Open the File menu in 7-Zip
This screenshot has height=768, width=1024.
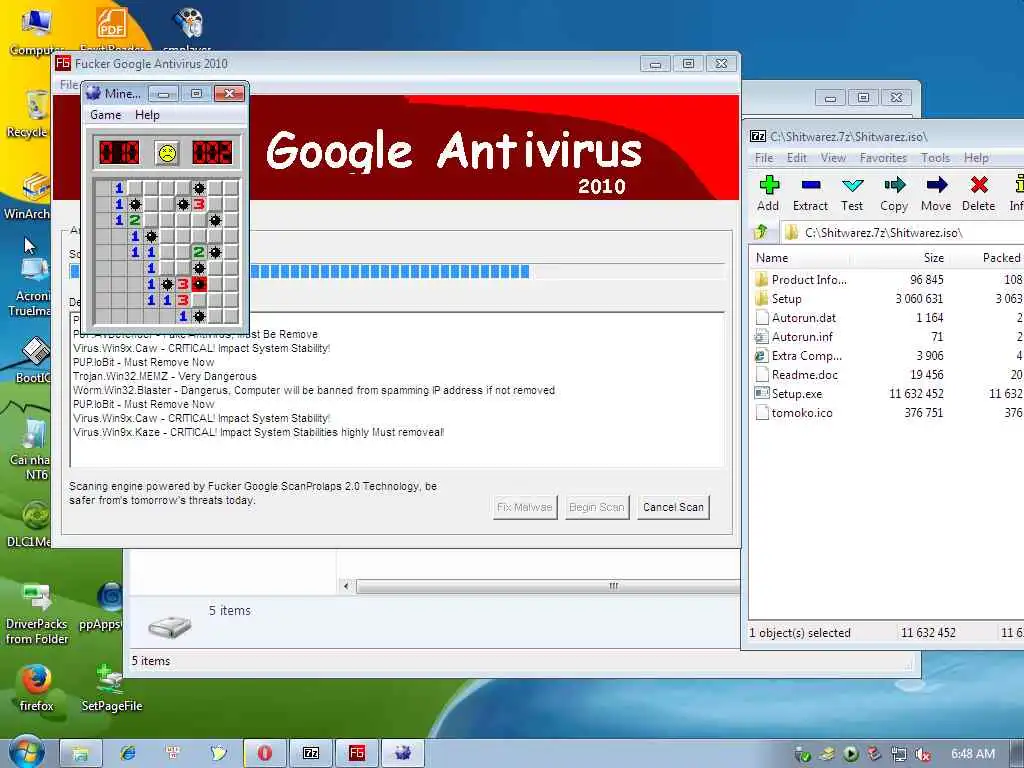pyautogui.click(x=763, y=157)
